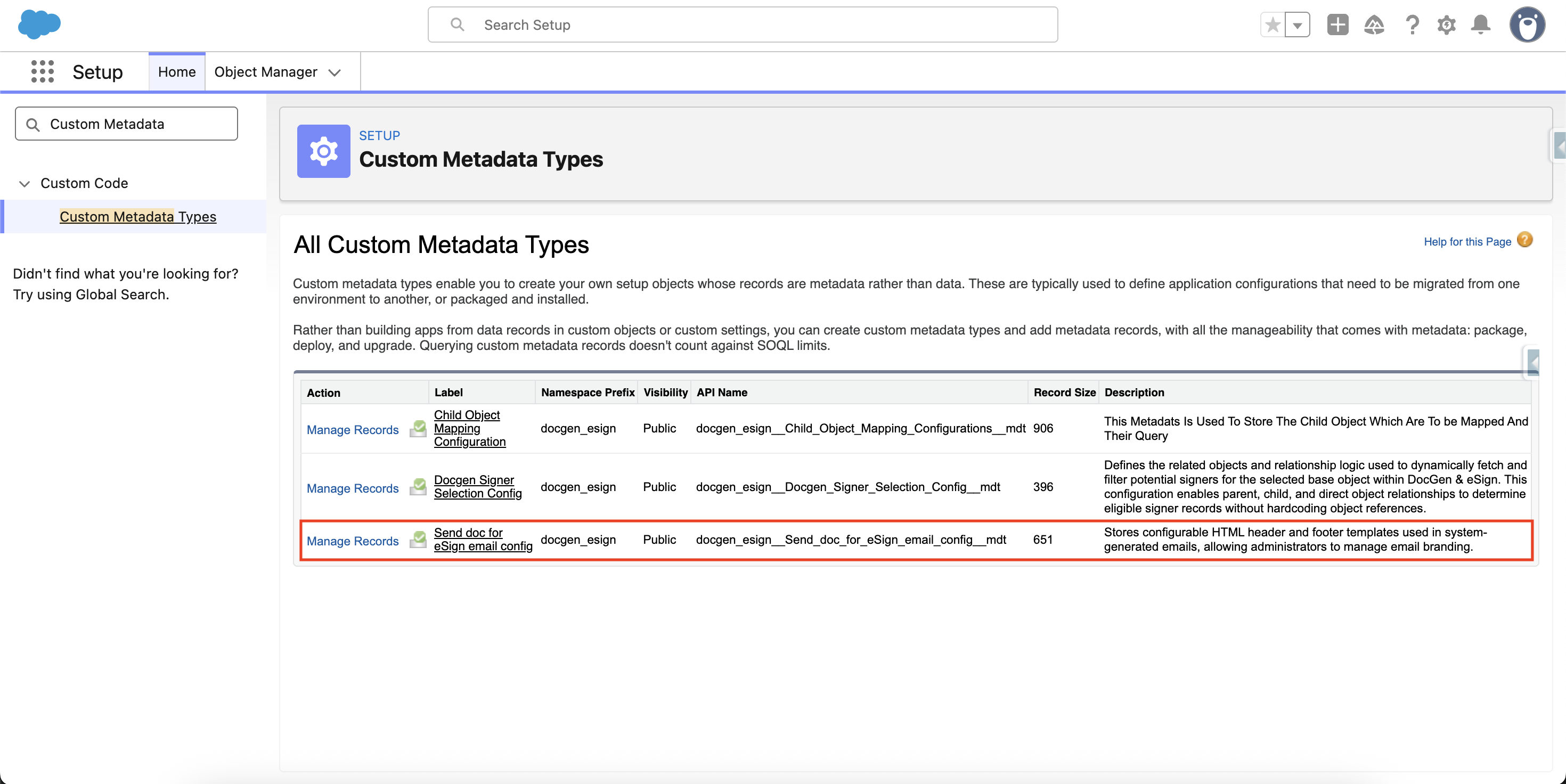The width and height of the screenshot is (1566, 784).
Task: Click API name docgen_esign__Docgen_Signer_Selection_Config__mdt
Action: (x=848, y=487)
